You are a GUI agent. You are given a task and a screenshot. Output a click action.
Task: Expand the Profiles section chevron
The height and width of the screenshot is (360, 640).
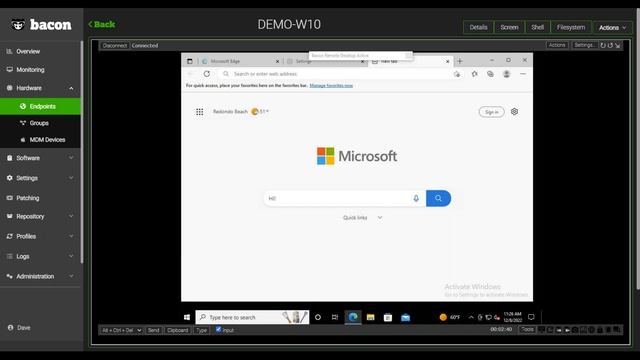coord(71,236)
